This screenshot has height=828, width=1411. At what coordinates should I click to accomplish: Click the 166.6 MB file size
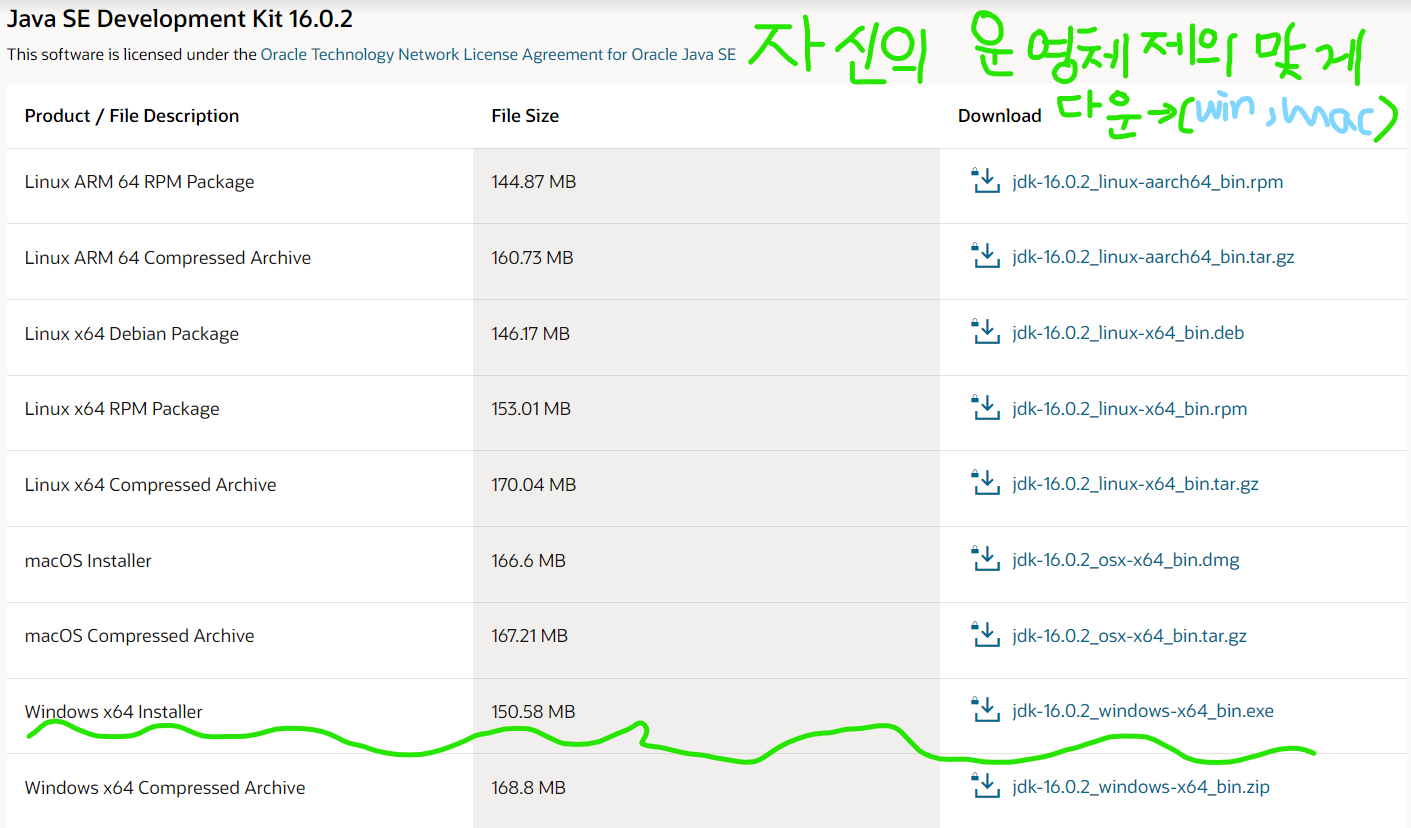[x=528, y=561]
